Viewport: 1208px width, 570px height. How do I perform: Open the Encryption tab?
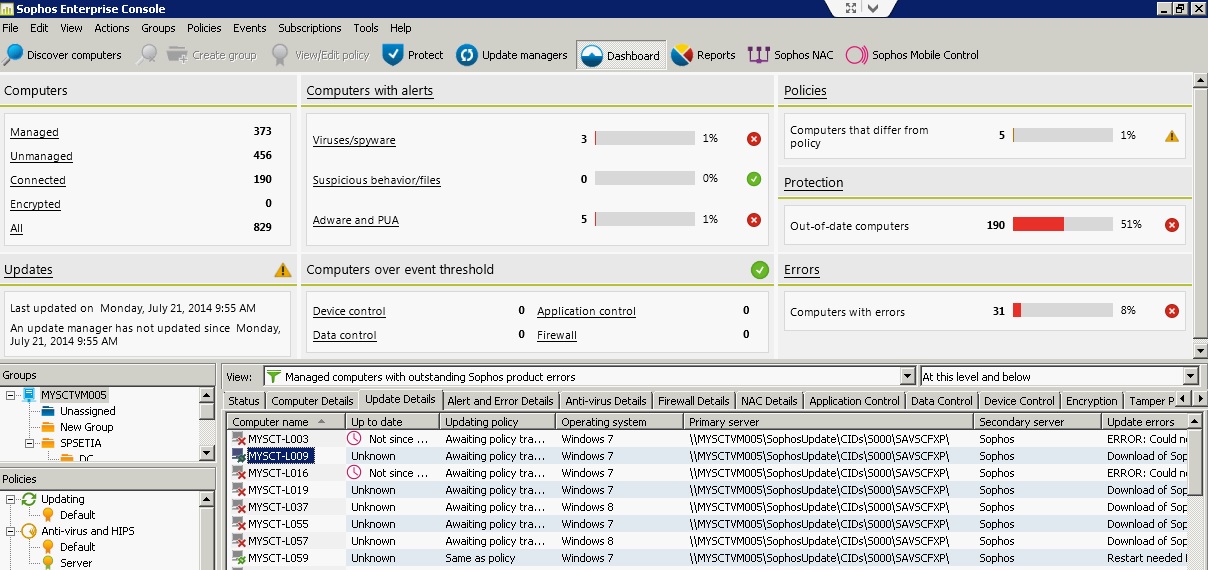pyautogui.click(x=1092, y=401)
